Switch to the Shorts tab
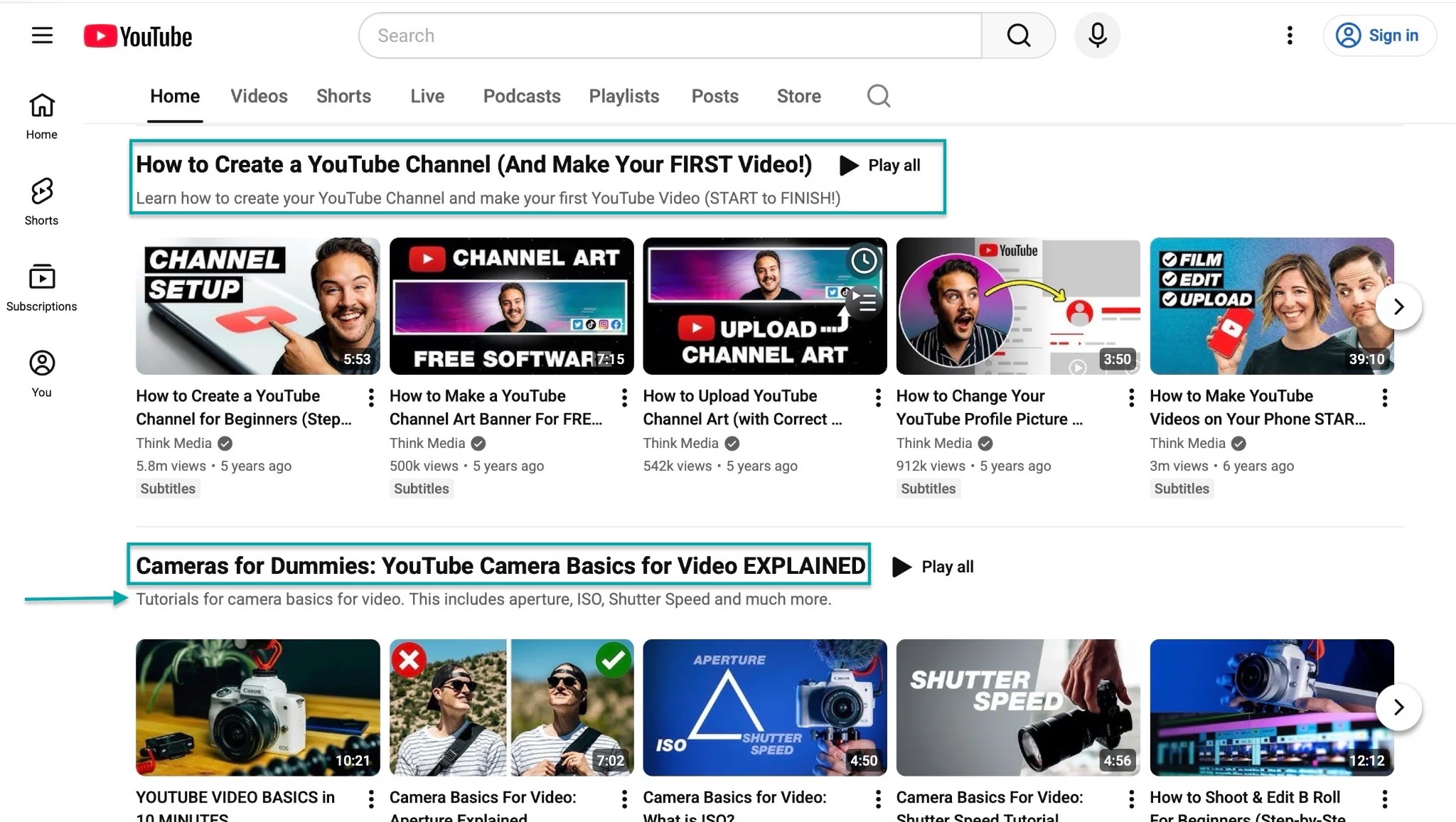The height and width of the screenshot is (822, 1456). (343, 96)
